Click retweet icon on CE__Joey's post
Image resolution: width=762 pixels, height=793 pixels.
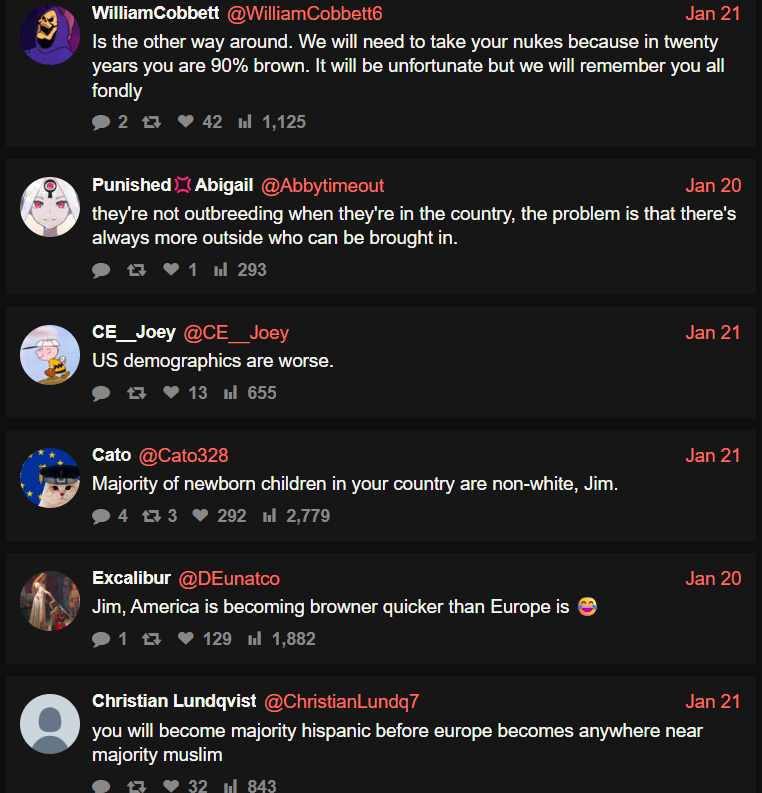point(136,393)
